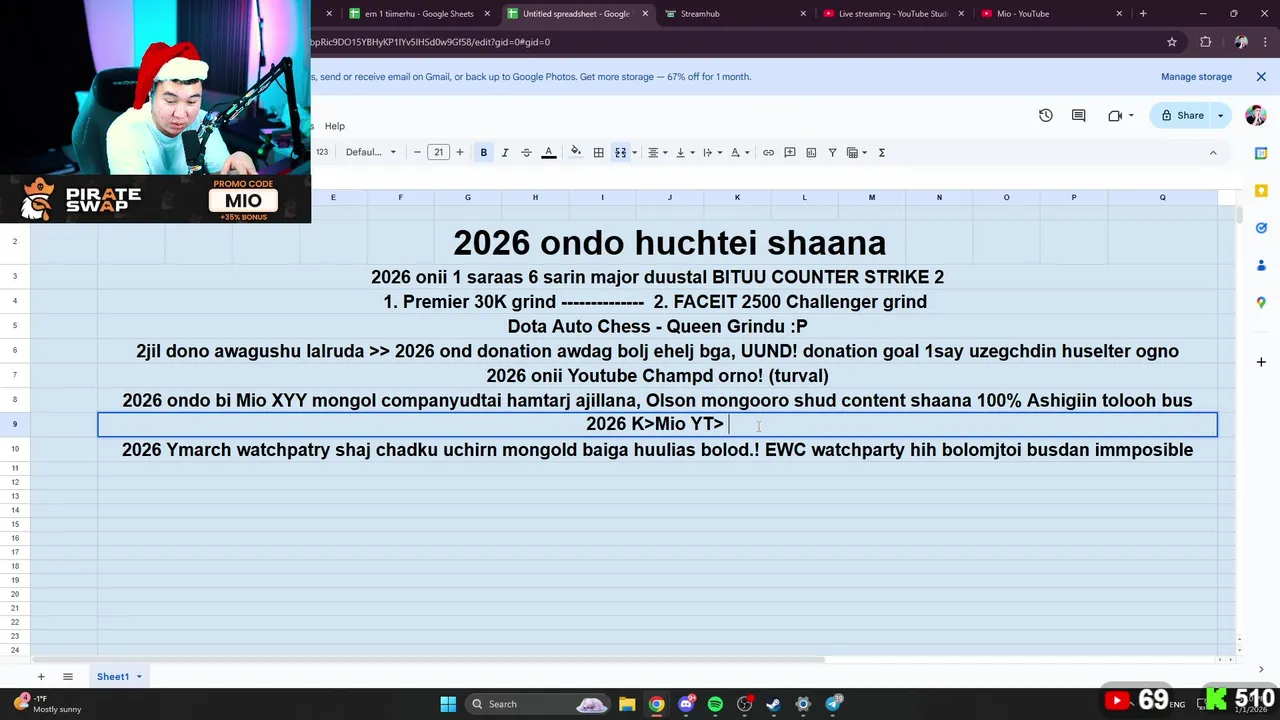Screen dimensions: 1280x720
Task: Select the Sheet1 tab
Action: [113, 677]
